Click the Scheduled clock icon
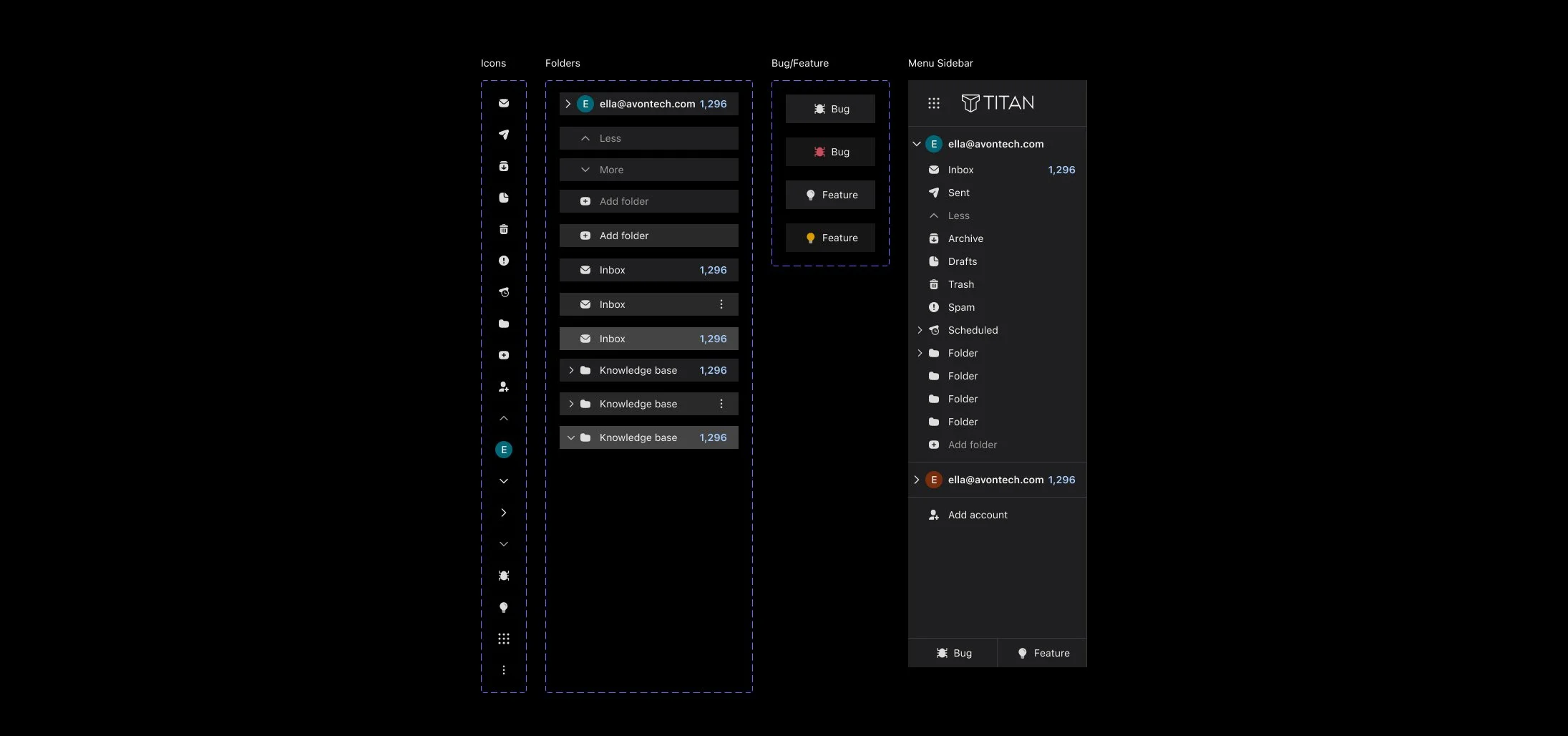This screenshot has height=736, width=1568. 934,330
